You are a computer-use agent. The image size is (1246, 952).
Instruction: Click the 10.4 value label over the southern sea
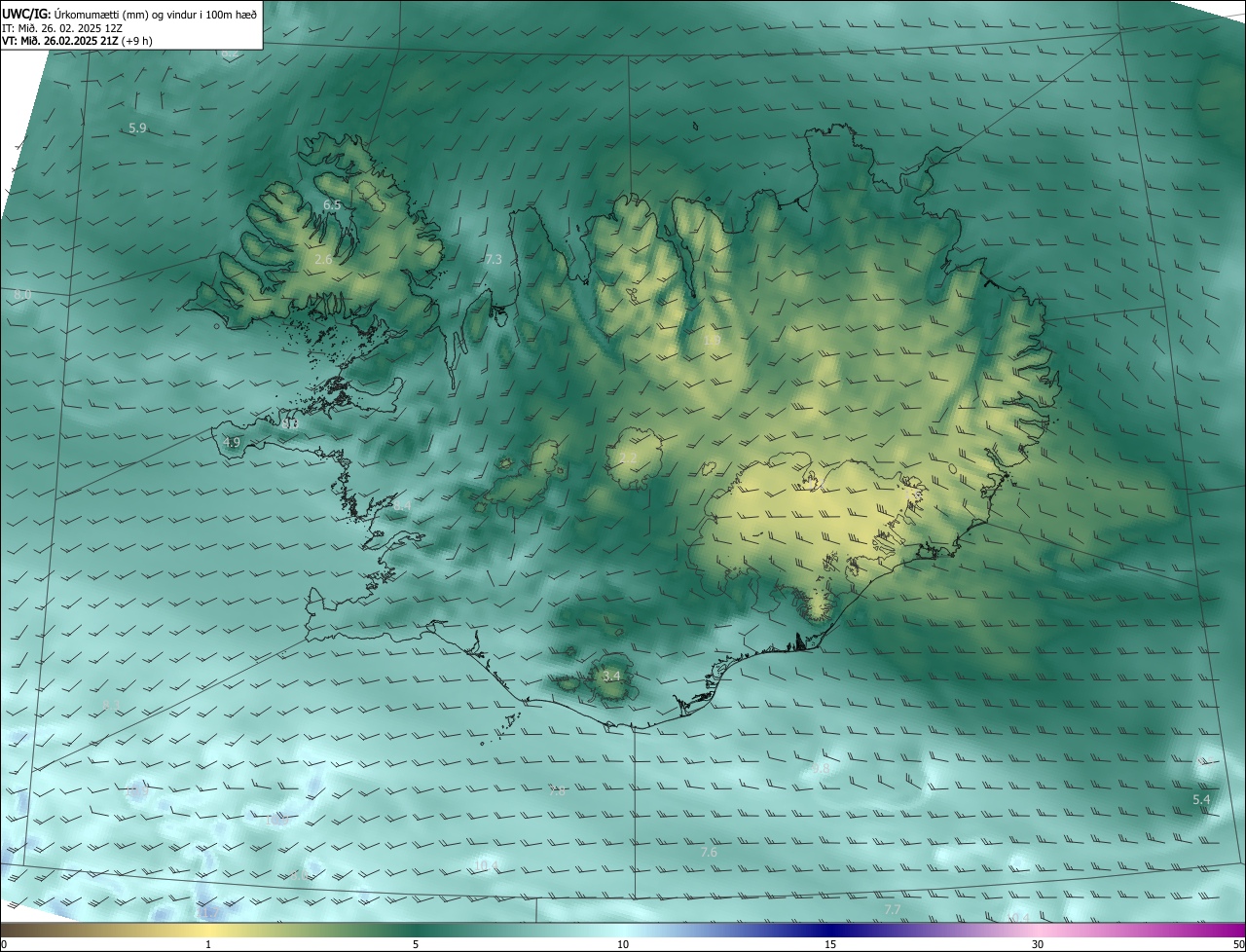point(487,865)
